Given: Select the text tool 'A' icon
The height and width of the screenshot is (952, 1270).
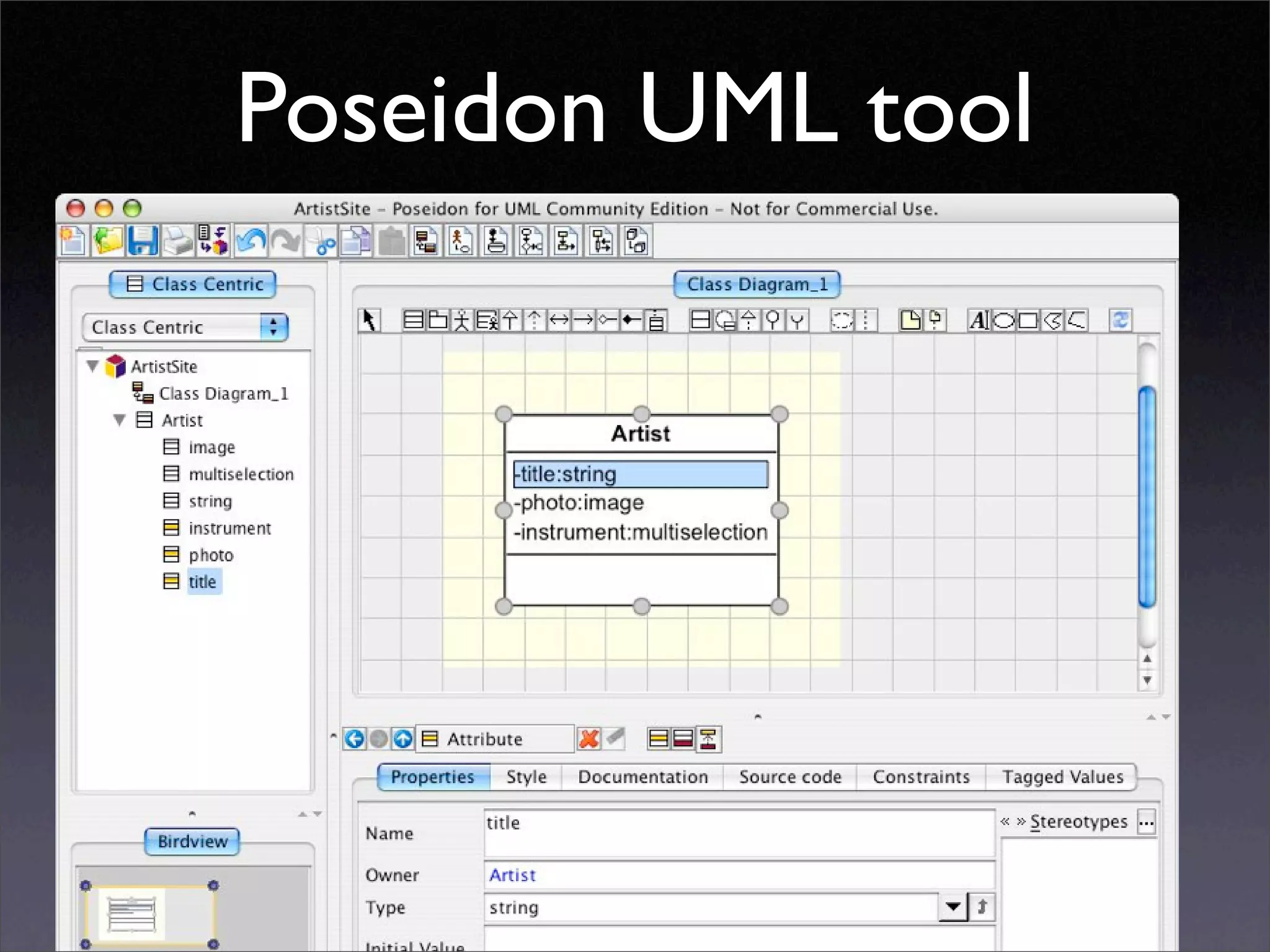Looking at the screenshot, I should point(979,320).
